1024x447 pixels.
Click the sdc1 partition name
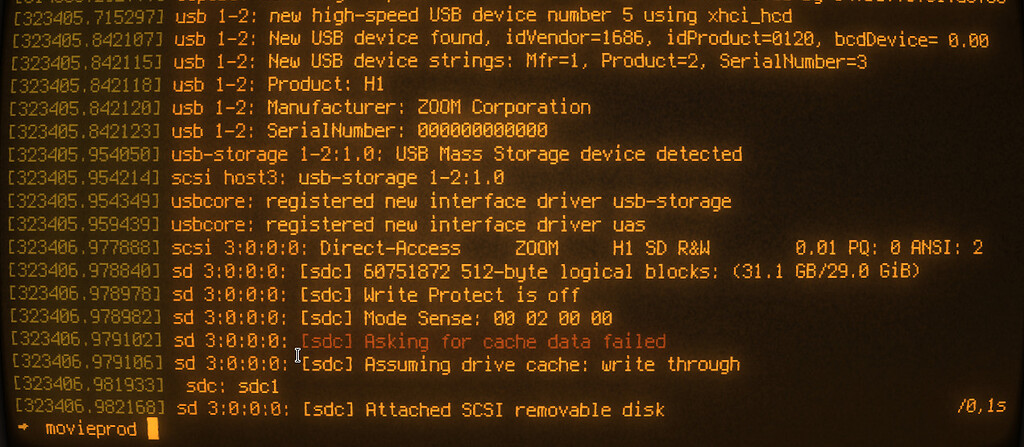(x=257, y=386)
